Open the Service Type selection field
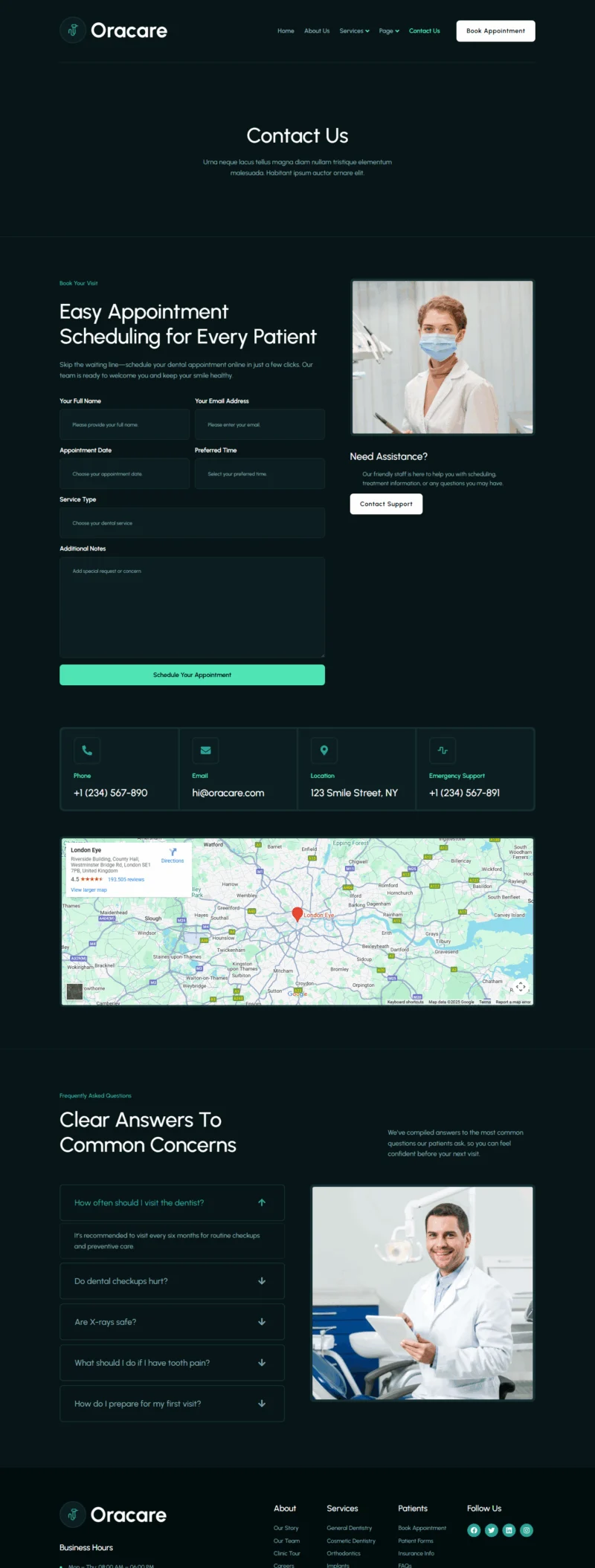This screenshot has width=595, height=1568. [x=192, y=523]
